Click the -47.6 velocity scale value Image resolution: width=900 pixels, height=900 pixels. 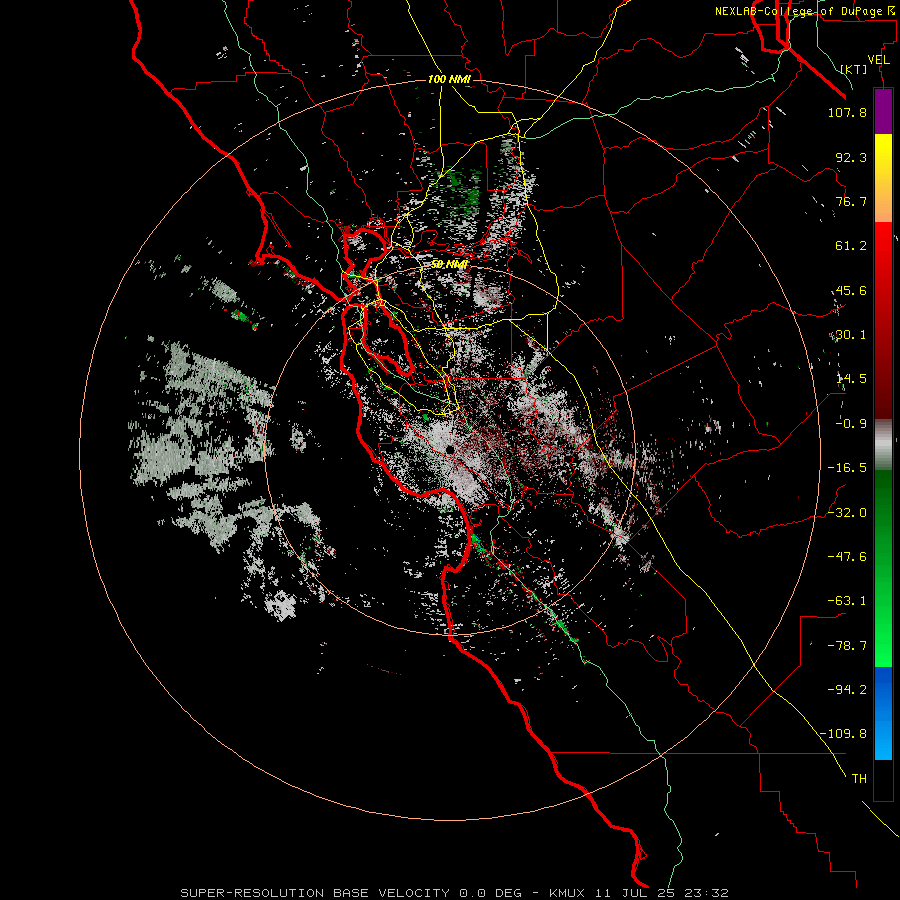click(x=847, y=556)
